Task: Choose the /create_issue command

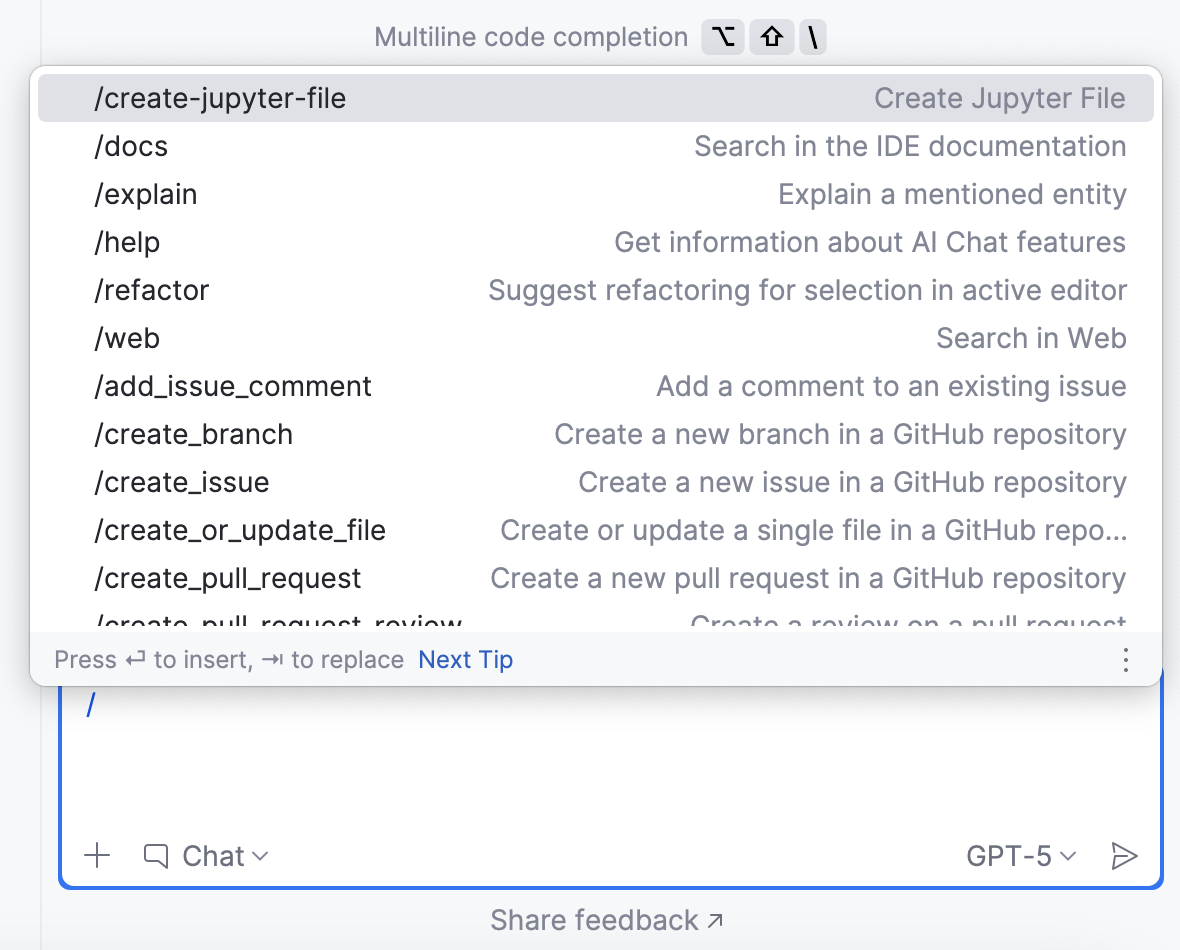Action: tap(182, 482)
